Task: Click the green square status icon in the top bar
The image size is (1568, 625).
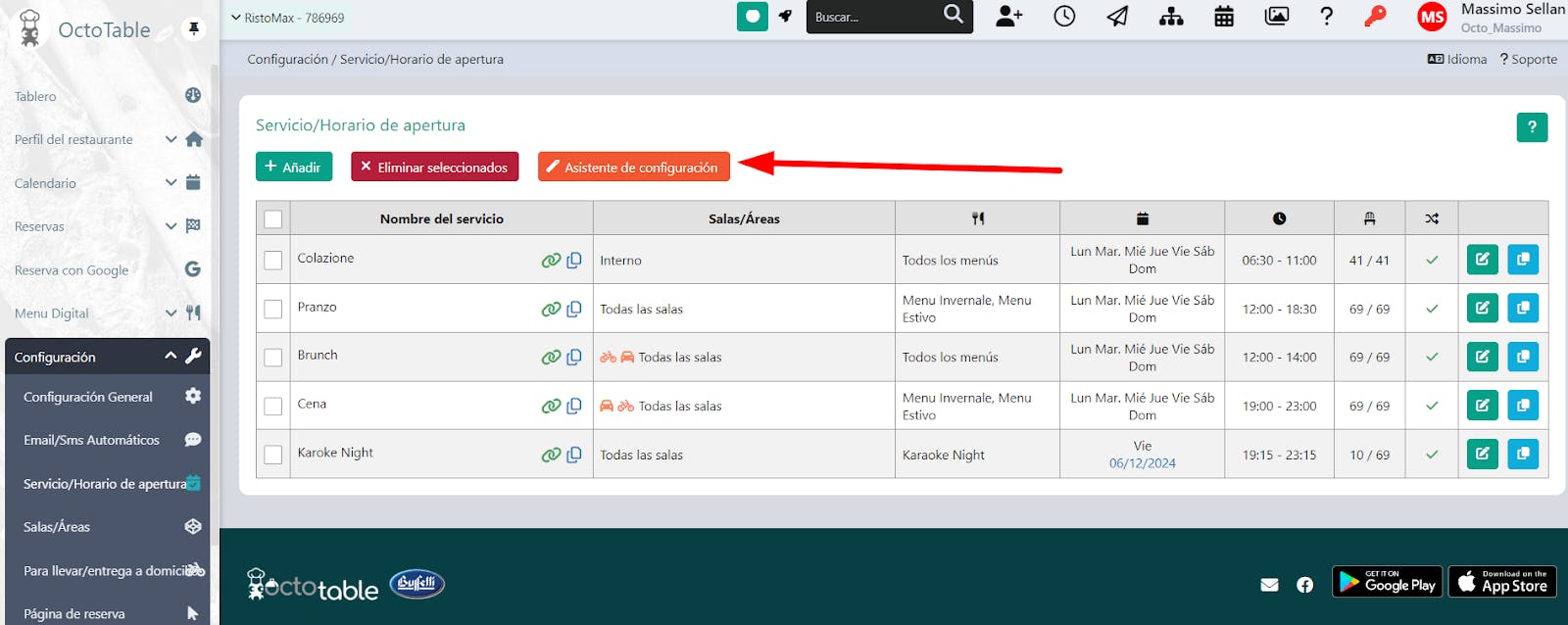Action: [753, 17]
